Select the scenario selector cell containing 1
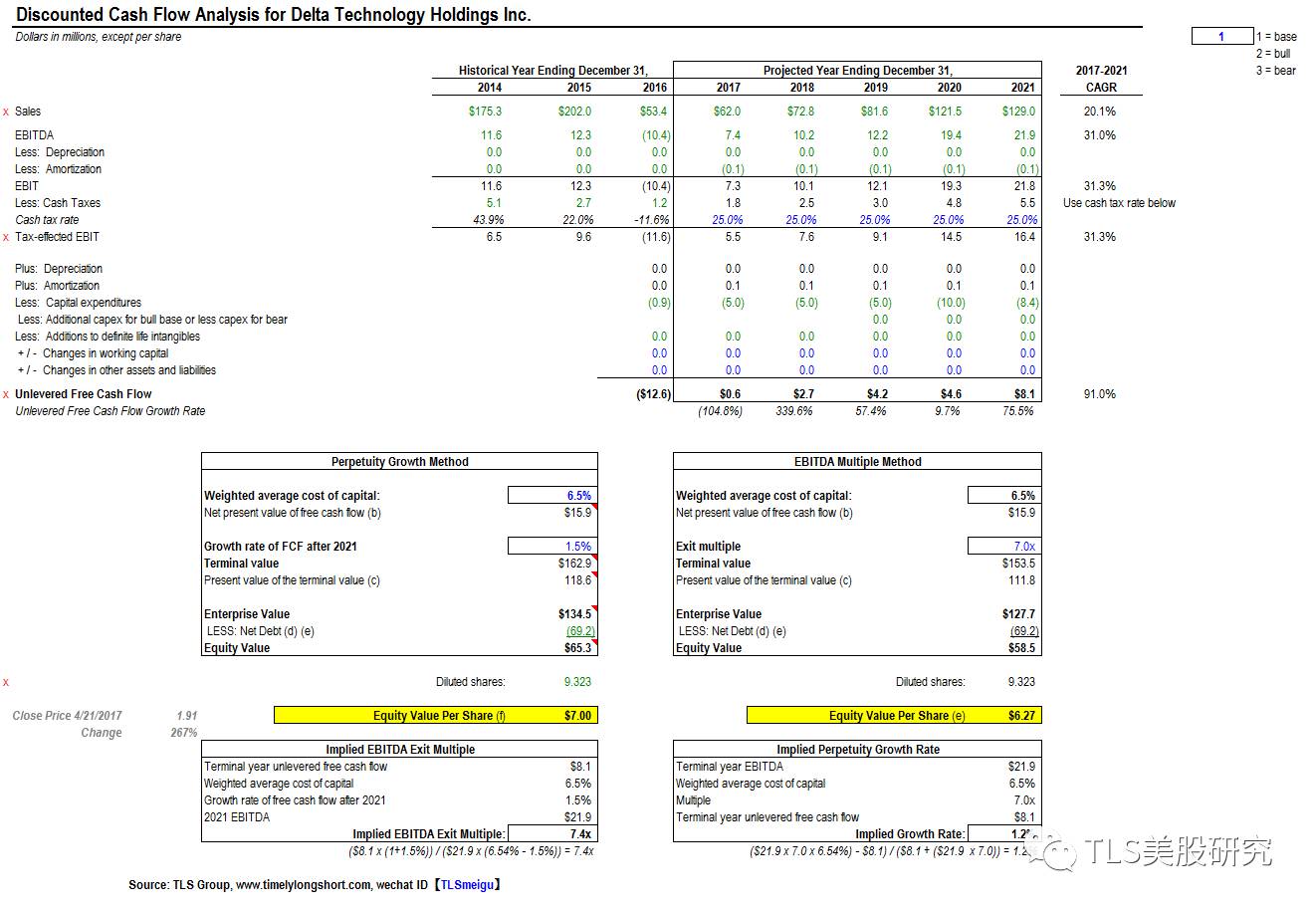 [1221, 37]
